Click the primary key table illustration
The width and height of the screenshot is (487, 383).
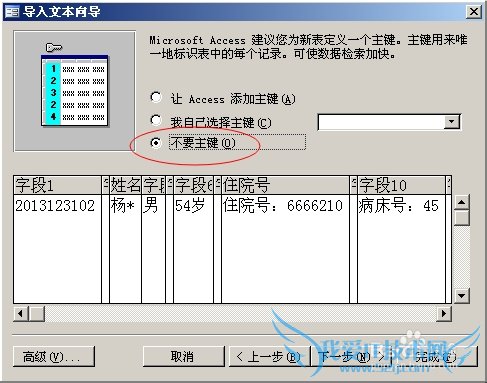(75, 91)
